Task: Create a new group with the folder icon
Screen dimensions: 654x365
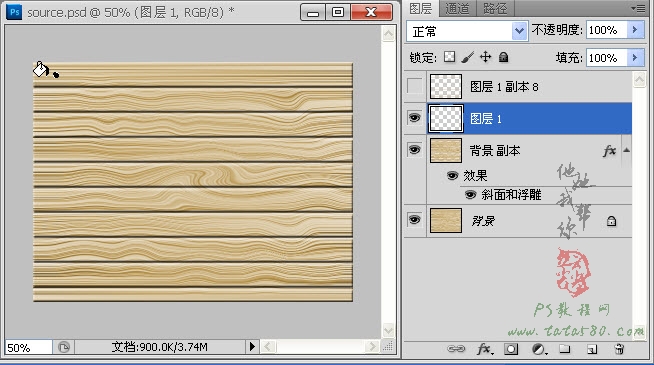Action: pos(565,349)
